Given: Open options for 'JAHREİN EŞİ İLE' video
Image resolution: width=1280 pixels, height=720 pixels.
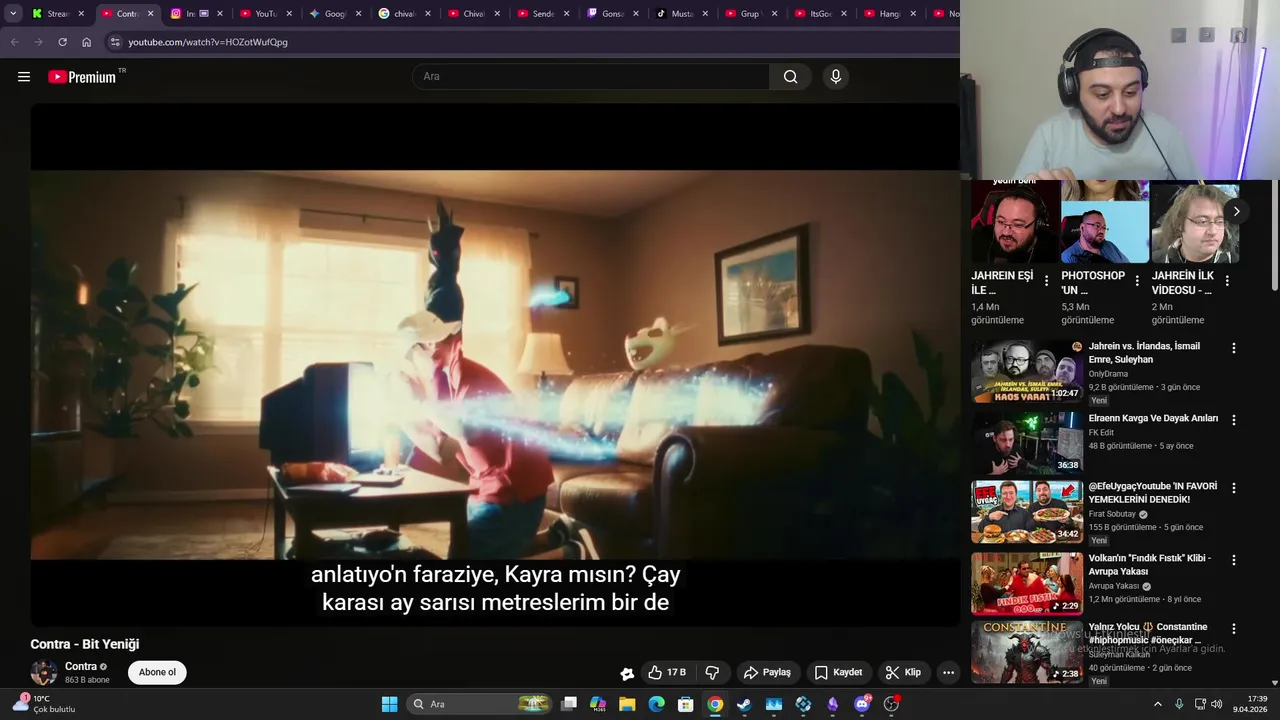Looking at the screenshot, I should pos(1046,281).
